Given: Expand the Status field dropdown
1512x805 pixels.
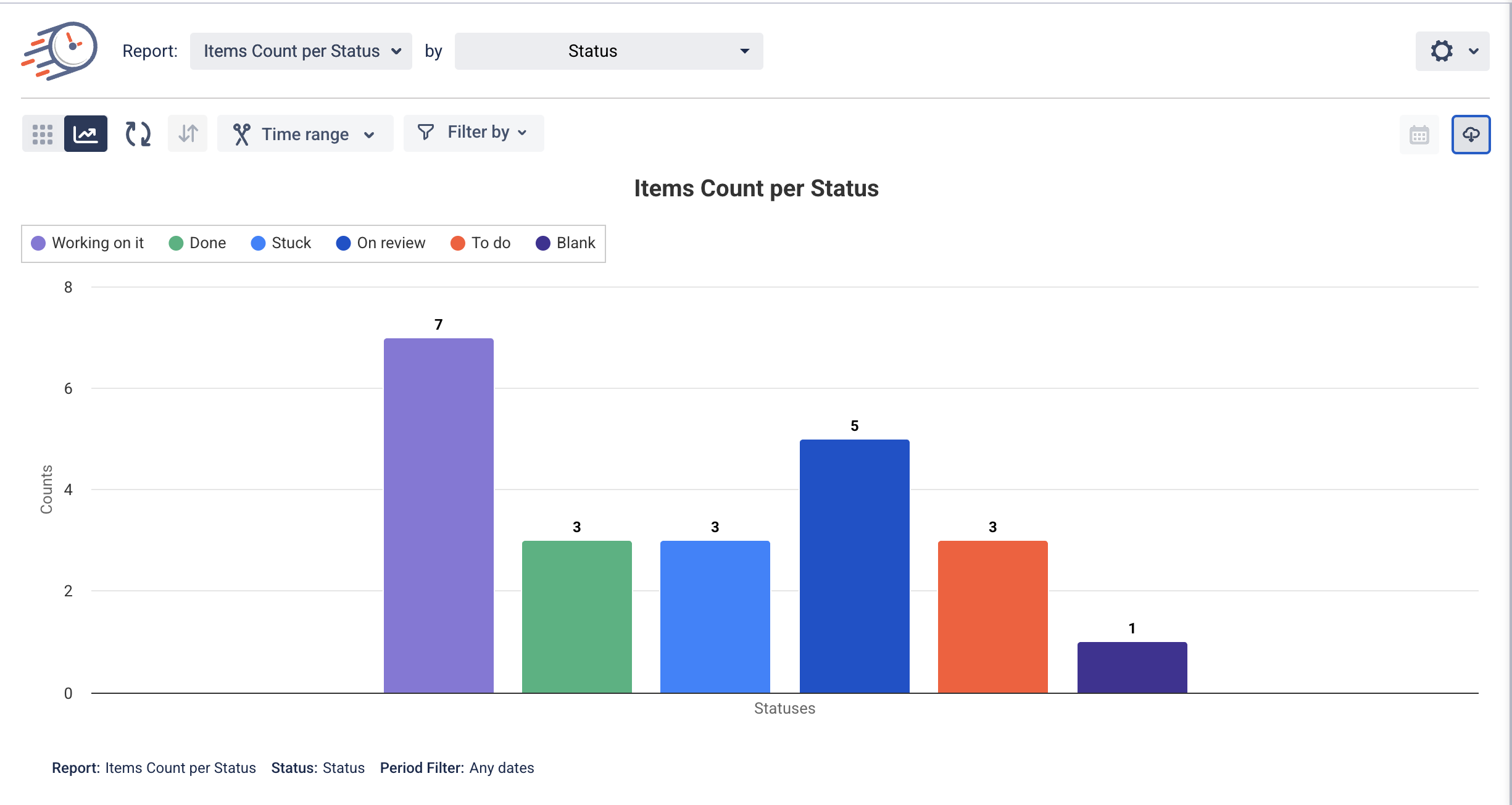Looking at the screenshot, I should click(x=609, y=51).
